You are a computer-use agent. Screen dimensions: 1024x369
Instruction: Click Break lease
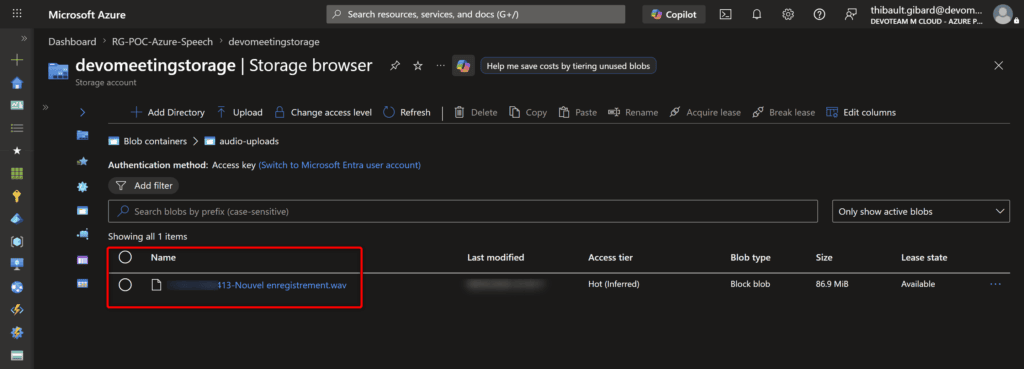click(x=784, y=112)
